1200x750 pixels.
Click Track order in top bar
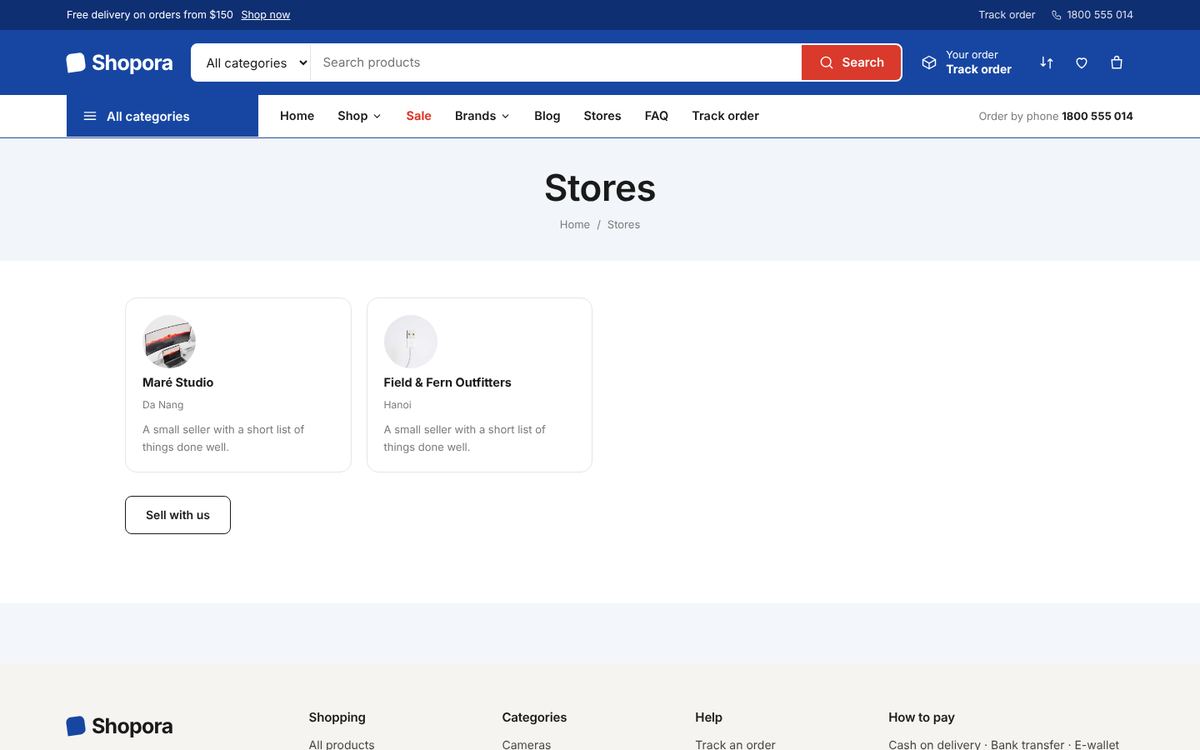coord(1007,15)
